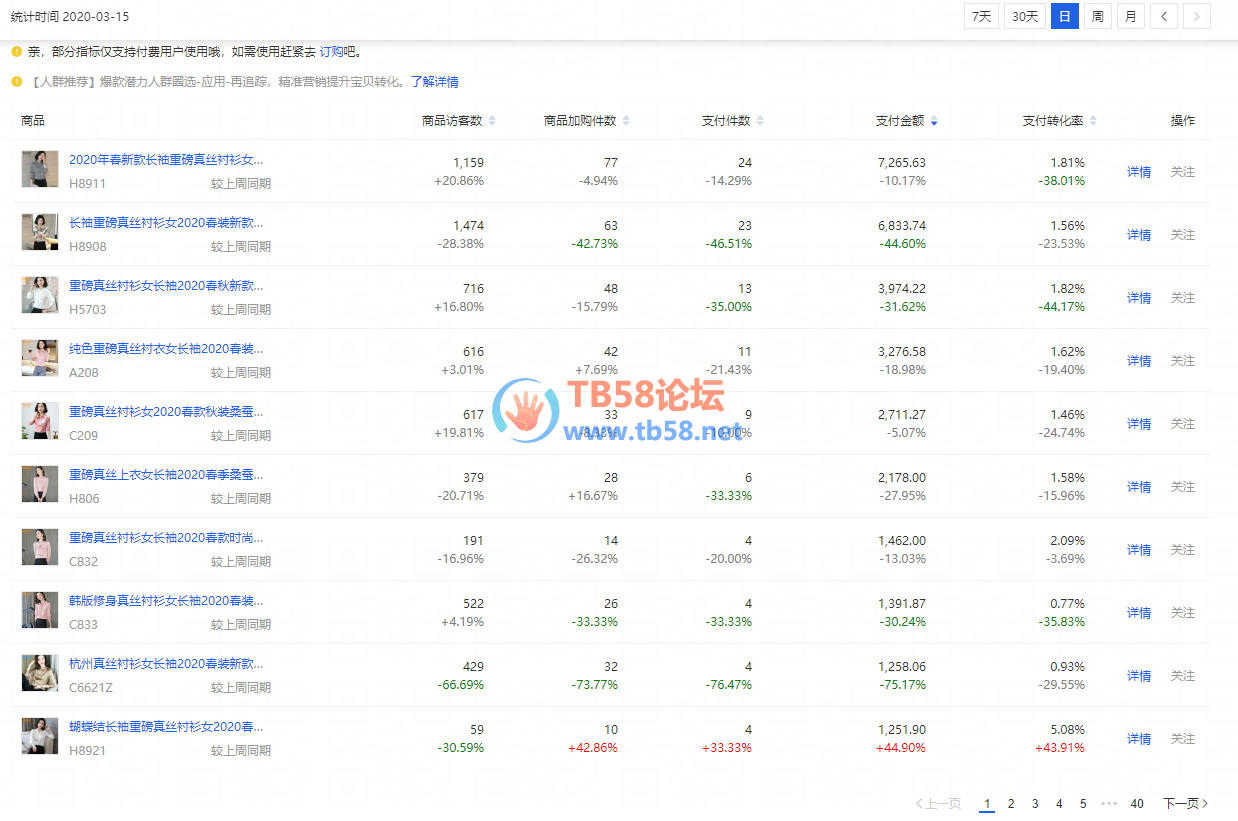1238x821 pixels.
Task: Click 关注 for product H5703
Action: coord(1183,298)
